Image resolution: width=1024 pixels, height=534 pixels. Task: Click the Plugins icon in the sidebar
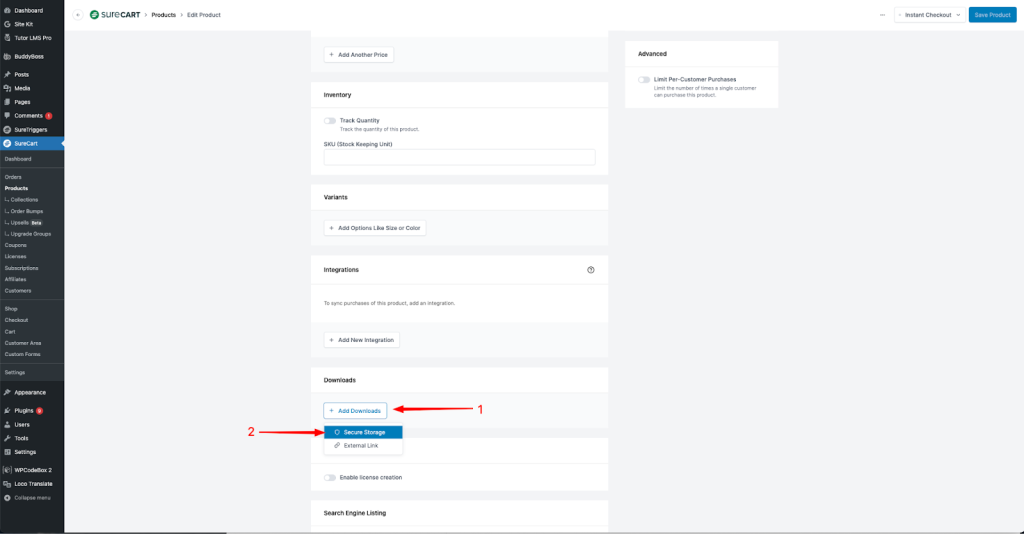(x=8, y=411)
